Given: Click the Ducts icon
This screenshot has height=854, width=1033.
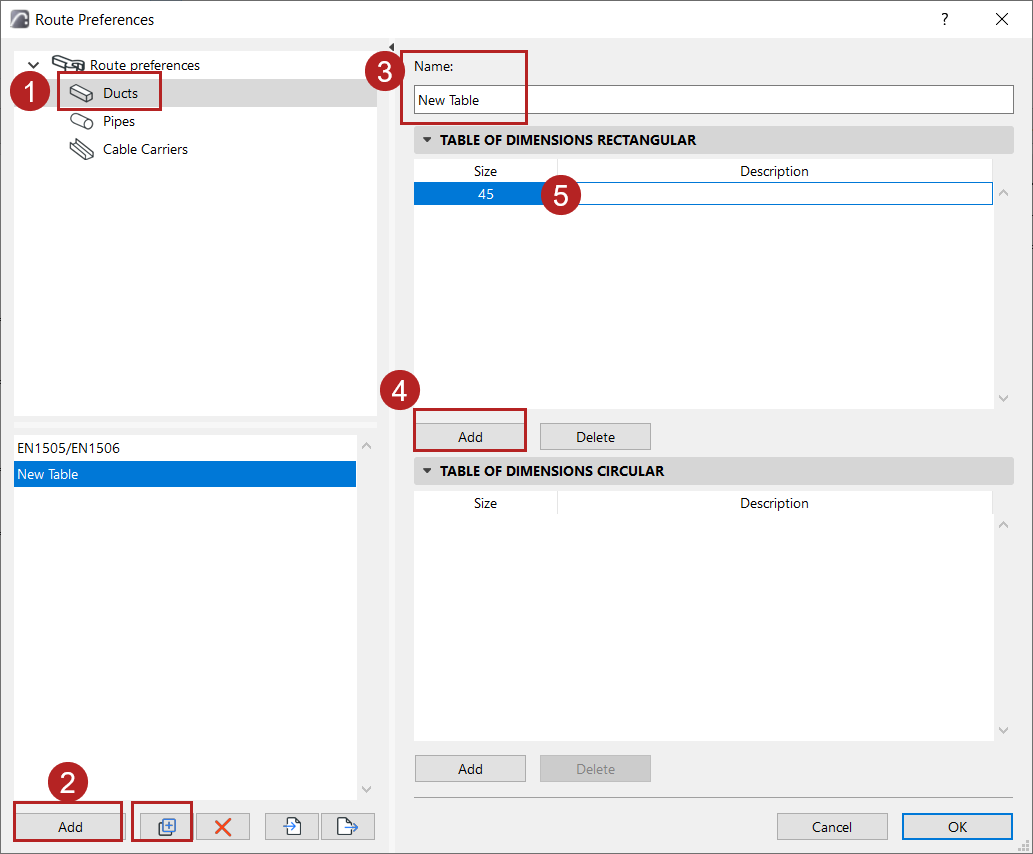Looking at the screenshot, I should [82, 93].
